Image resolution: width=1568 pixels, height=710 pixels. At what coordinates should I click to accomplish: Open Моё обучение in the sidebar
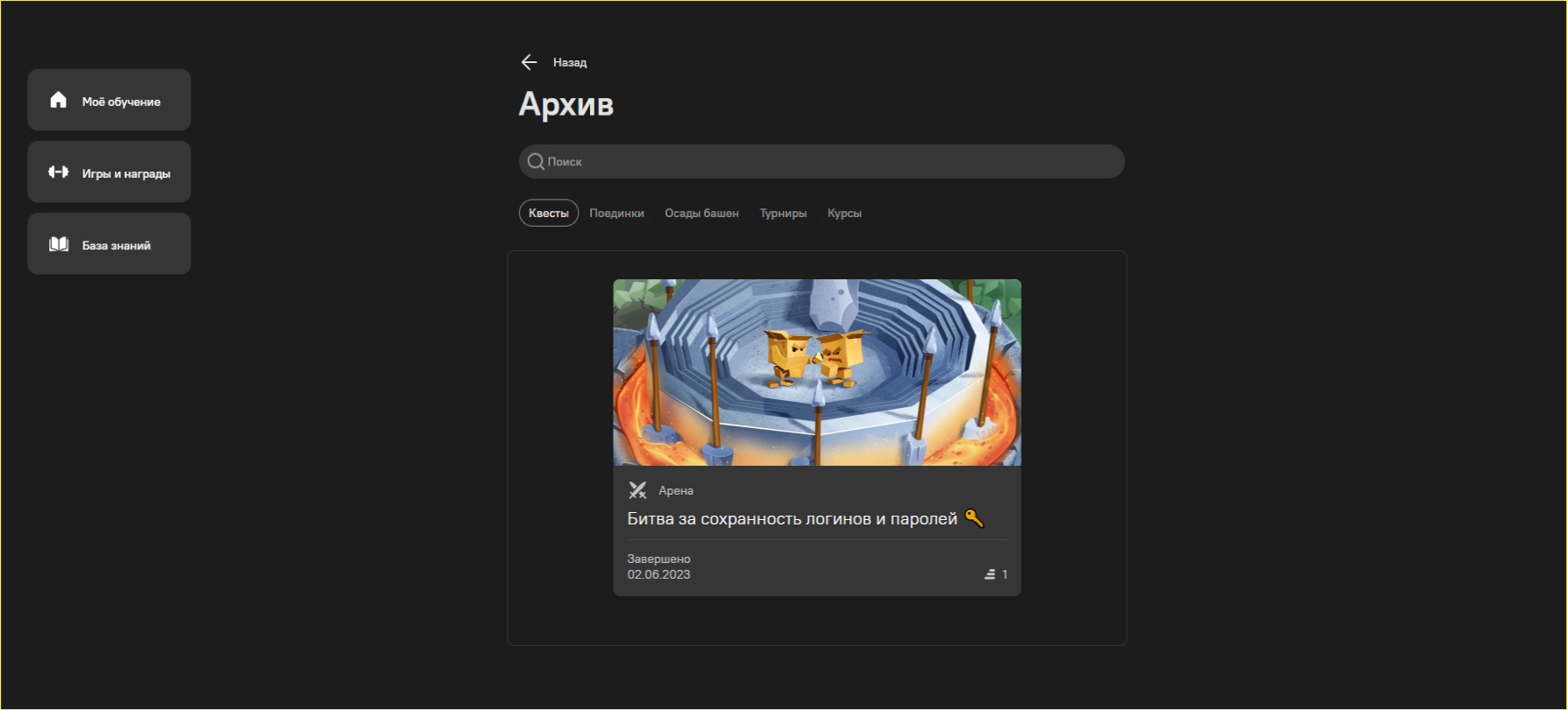point(109,100)
